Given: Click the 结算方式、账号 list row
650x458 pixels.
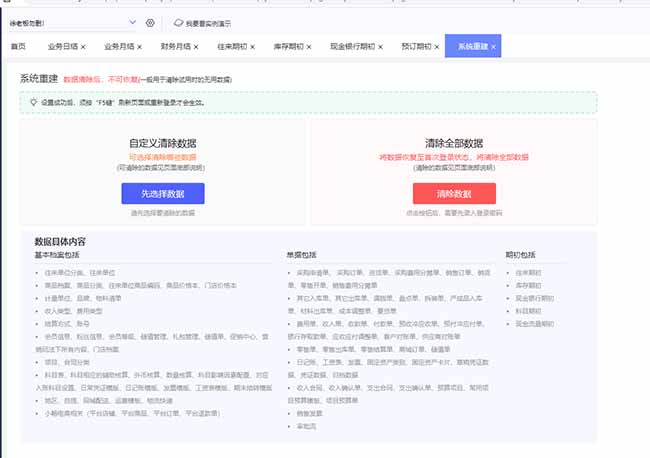Looking at the screenshot, I should tap(67, 324).
